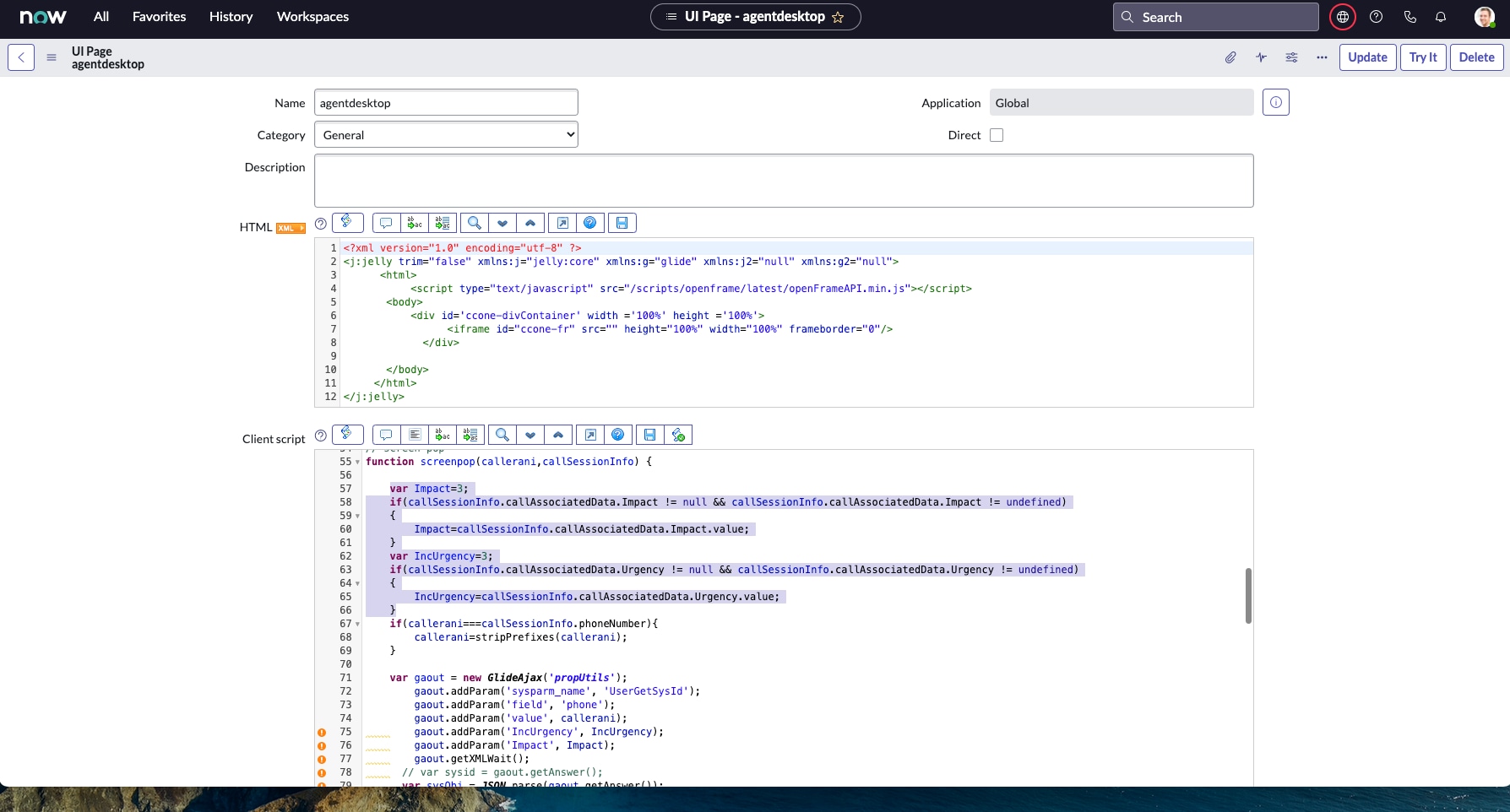Click the HTML editor search magnifier icon
The image size is (1510, 812).
click(x=475, y=223)
